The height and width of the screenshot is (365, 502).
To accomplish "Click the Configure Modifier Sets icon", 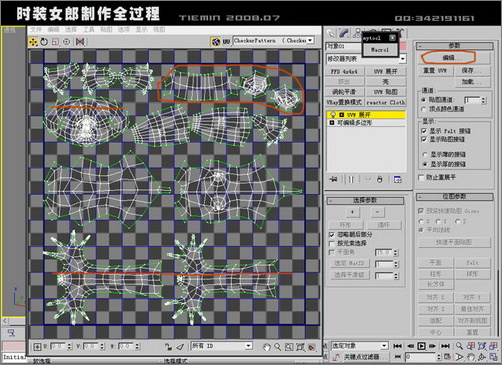I will click(398, 179).
